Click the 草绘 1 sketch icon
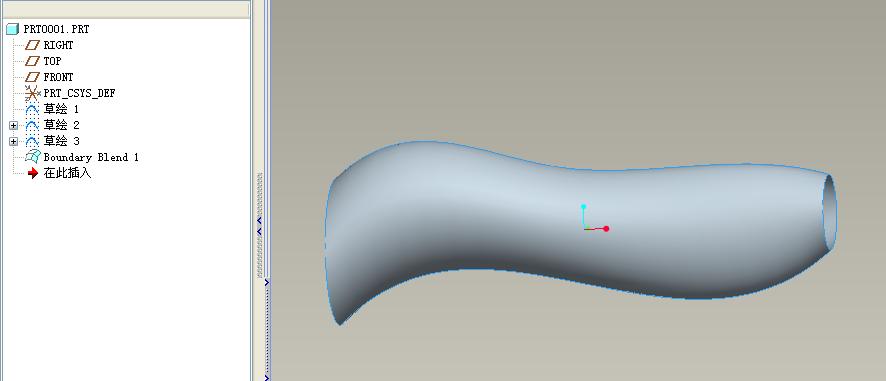Image resolution: width=886 pixels, height=381 pixels. coord(33,109)
